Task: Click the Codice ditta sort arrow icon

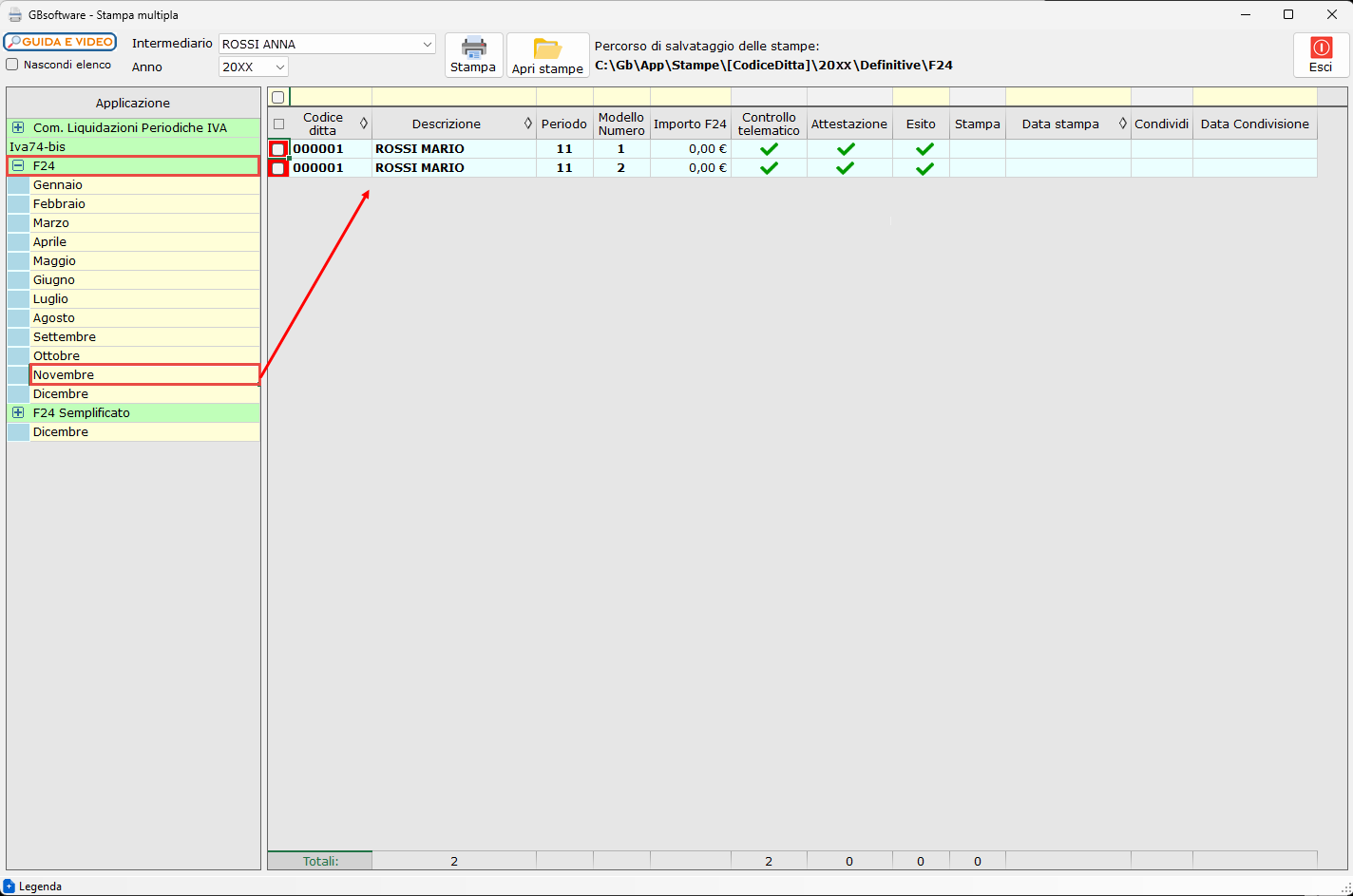Action: coord(363,124)
